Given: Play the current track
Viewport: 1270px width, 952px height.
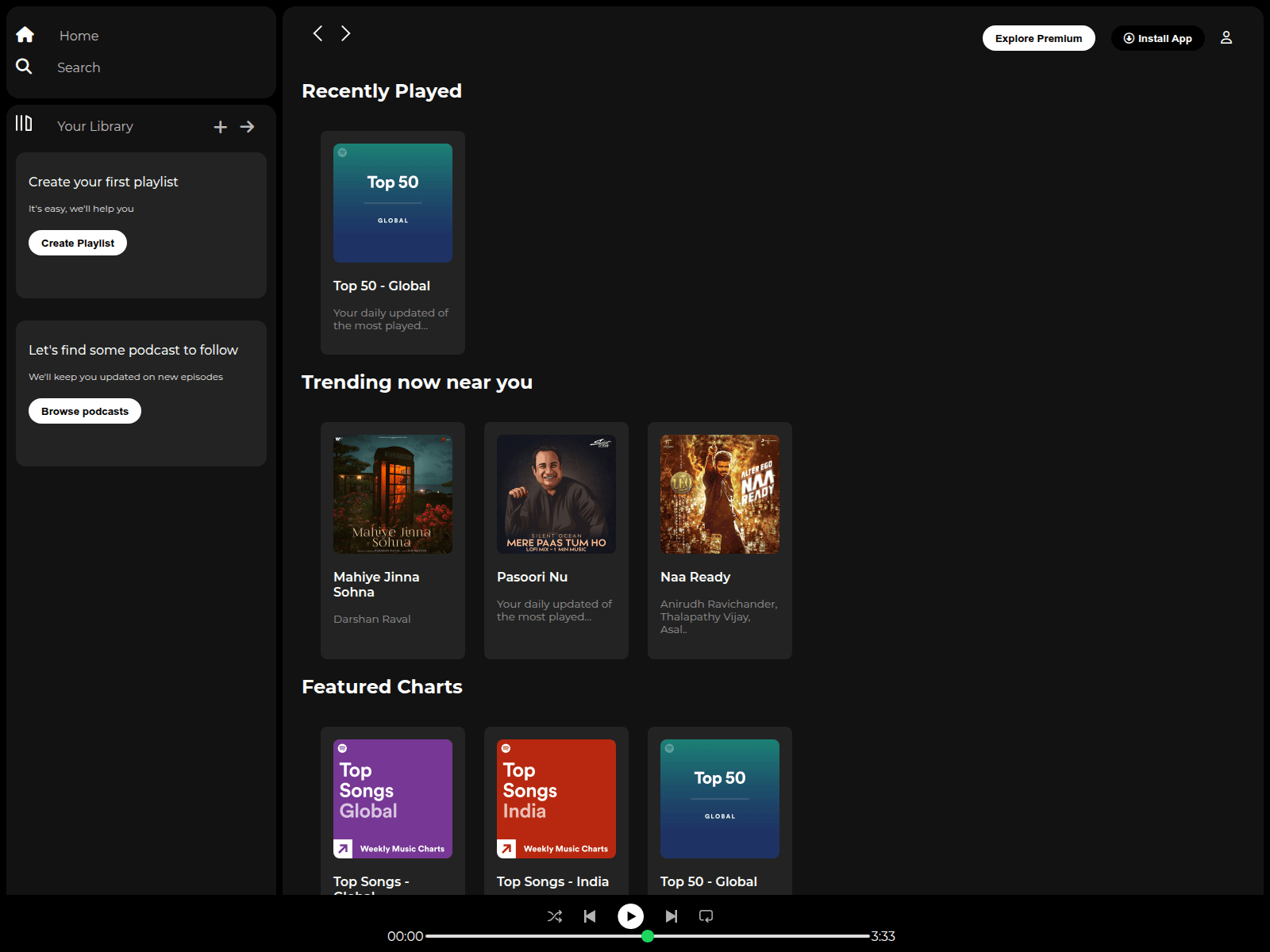Looking at the screenshot, I should 631,916.
